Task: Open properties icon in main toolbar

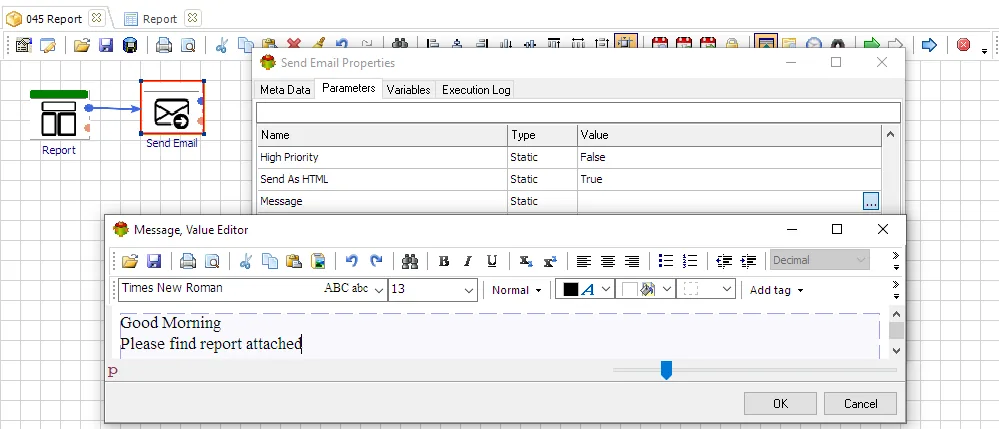Action: (x=24, y=45)
